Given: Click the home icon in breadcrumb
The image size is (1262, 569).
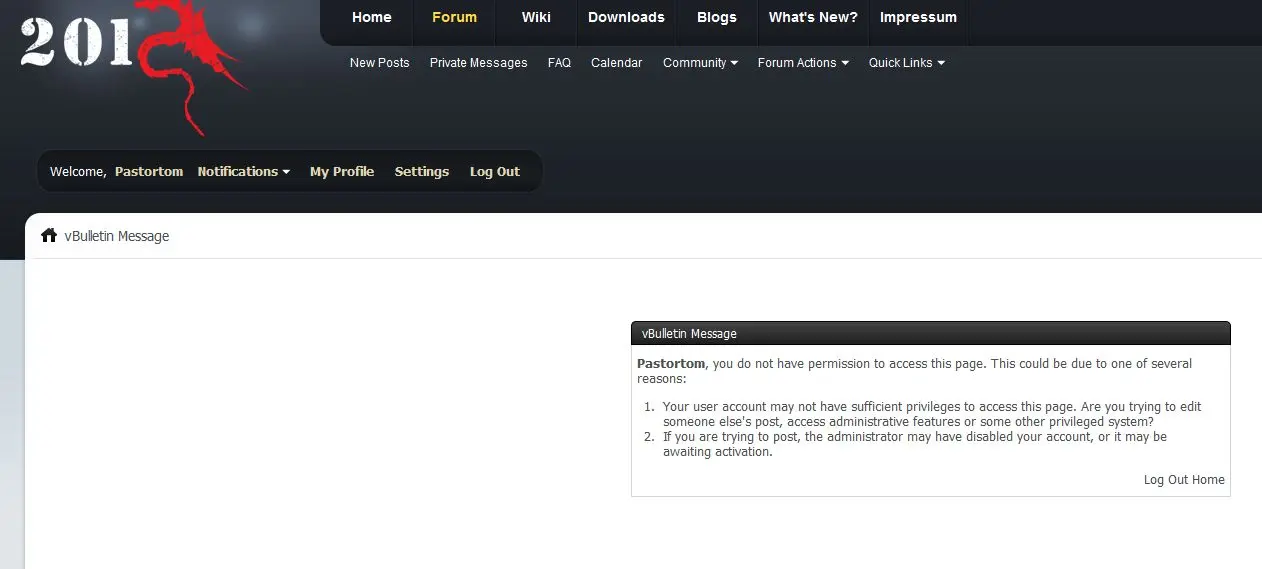Looking at the screenshot, I should [48, 236].
